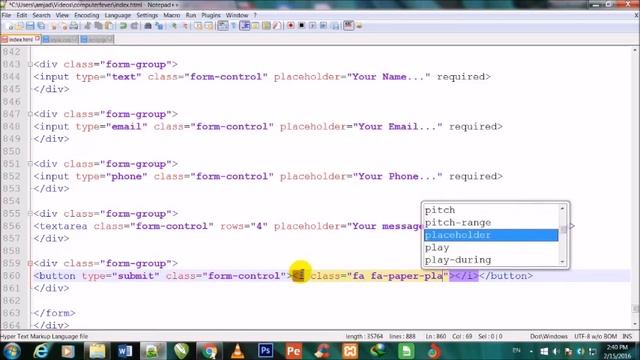
Task: Click the Print toolbar icon
Action: (74, 26)
